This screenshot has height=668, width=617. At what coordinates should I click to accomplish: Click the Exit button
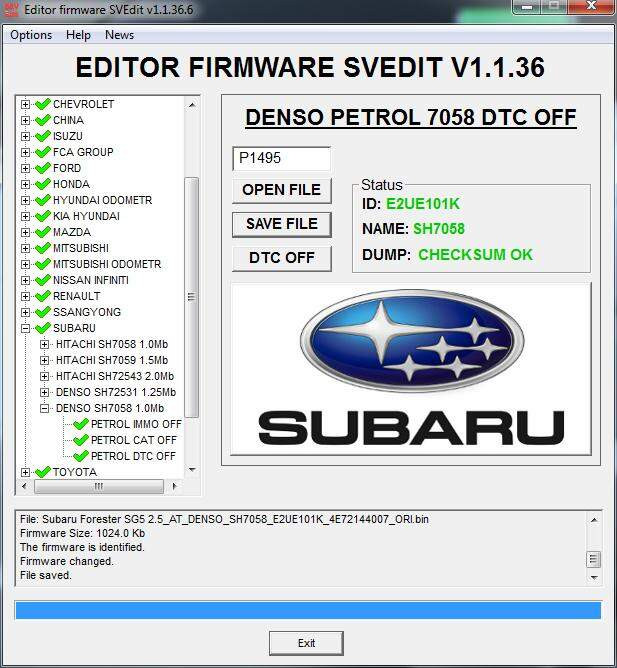click(x=306, y=643)
